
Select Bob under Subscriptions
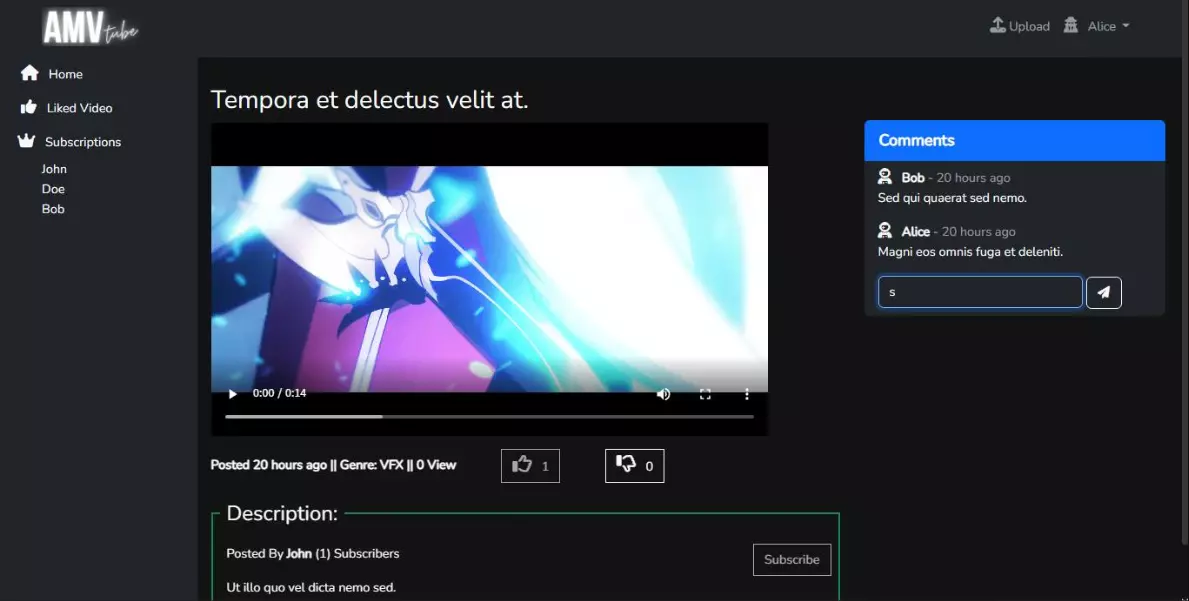(53, 209)
